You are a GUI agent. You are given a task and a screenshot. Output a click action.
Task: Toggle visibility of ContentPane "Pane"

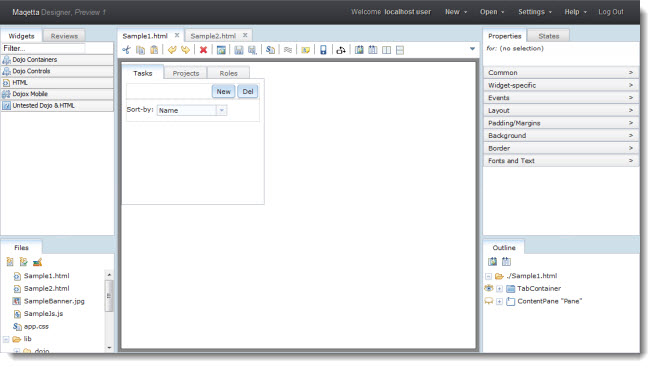click(x=488, y=301)
